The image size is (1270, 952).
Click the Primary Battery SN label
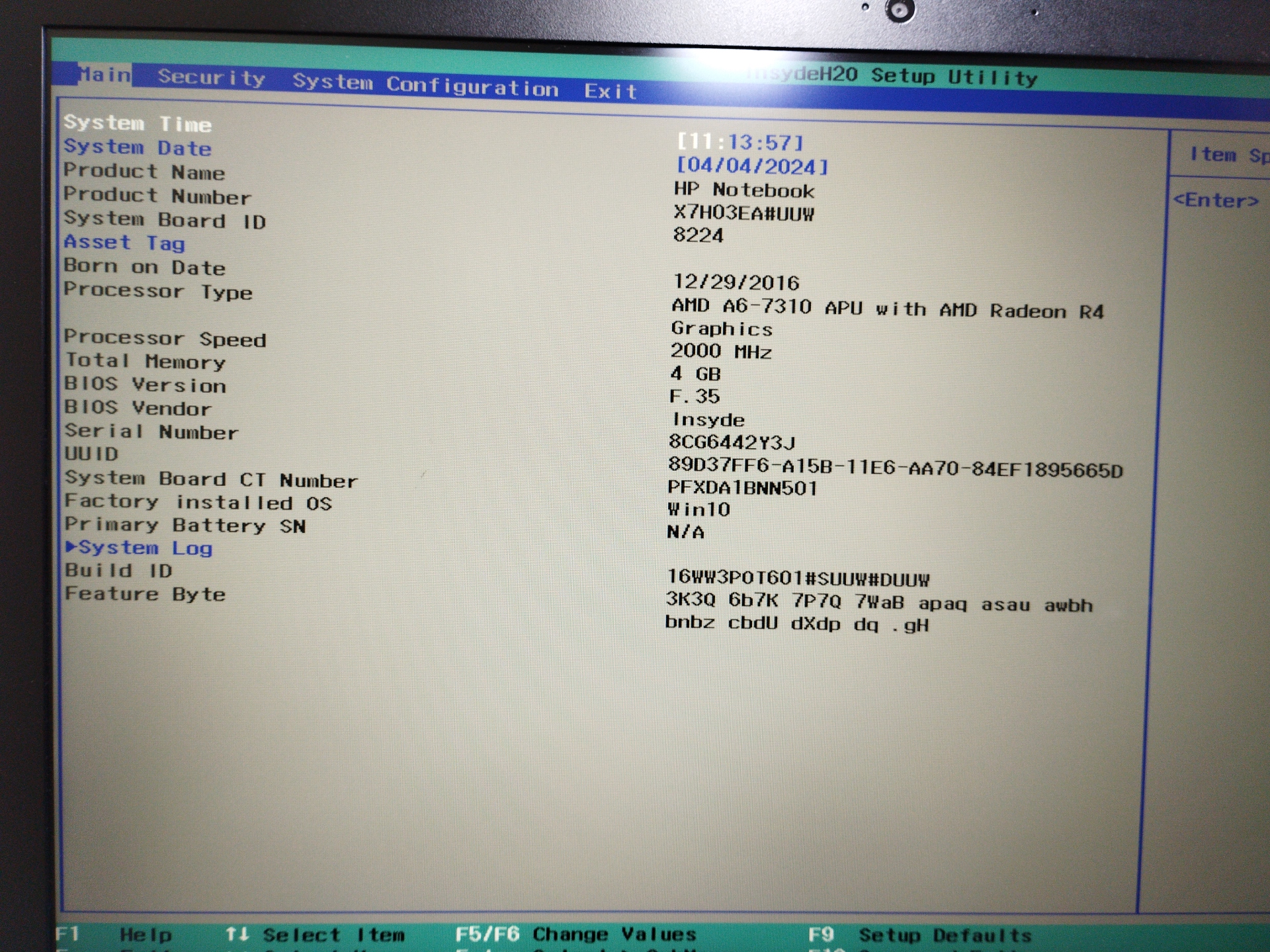[x=185, y=525]
